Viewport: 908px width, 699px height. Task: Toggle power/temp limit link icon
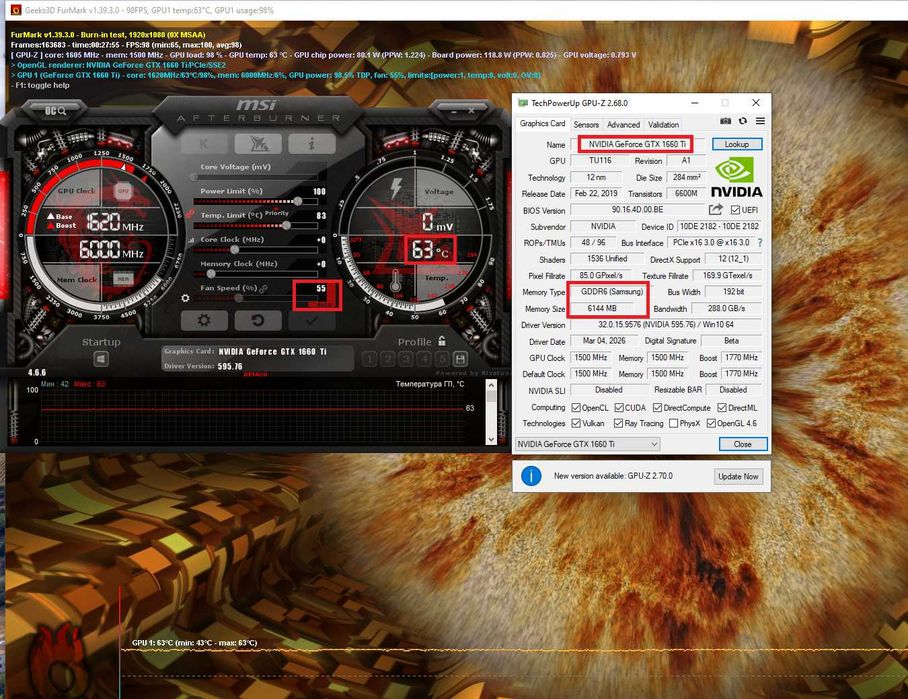click(x=190, y=213)
